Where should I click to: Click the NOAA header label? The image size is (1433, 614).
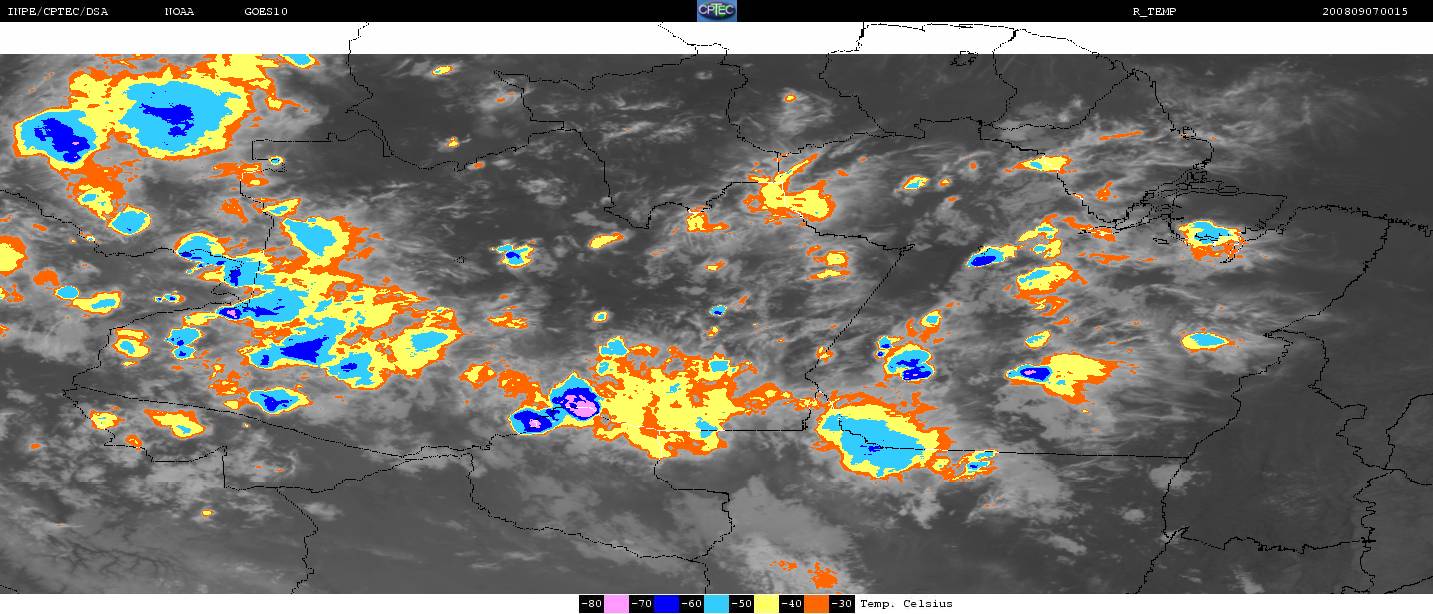(x=179, y=12)
